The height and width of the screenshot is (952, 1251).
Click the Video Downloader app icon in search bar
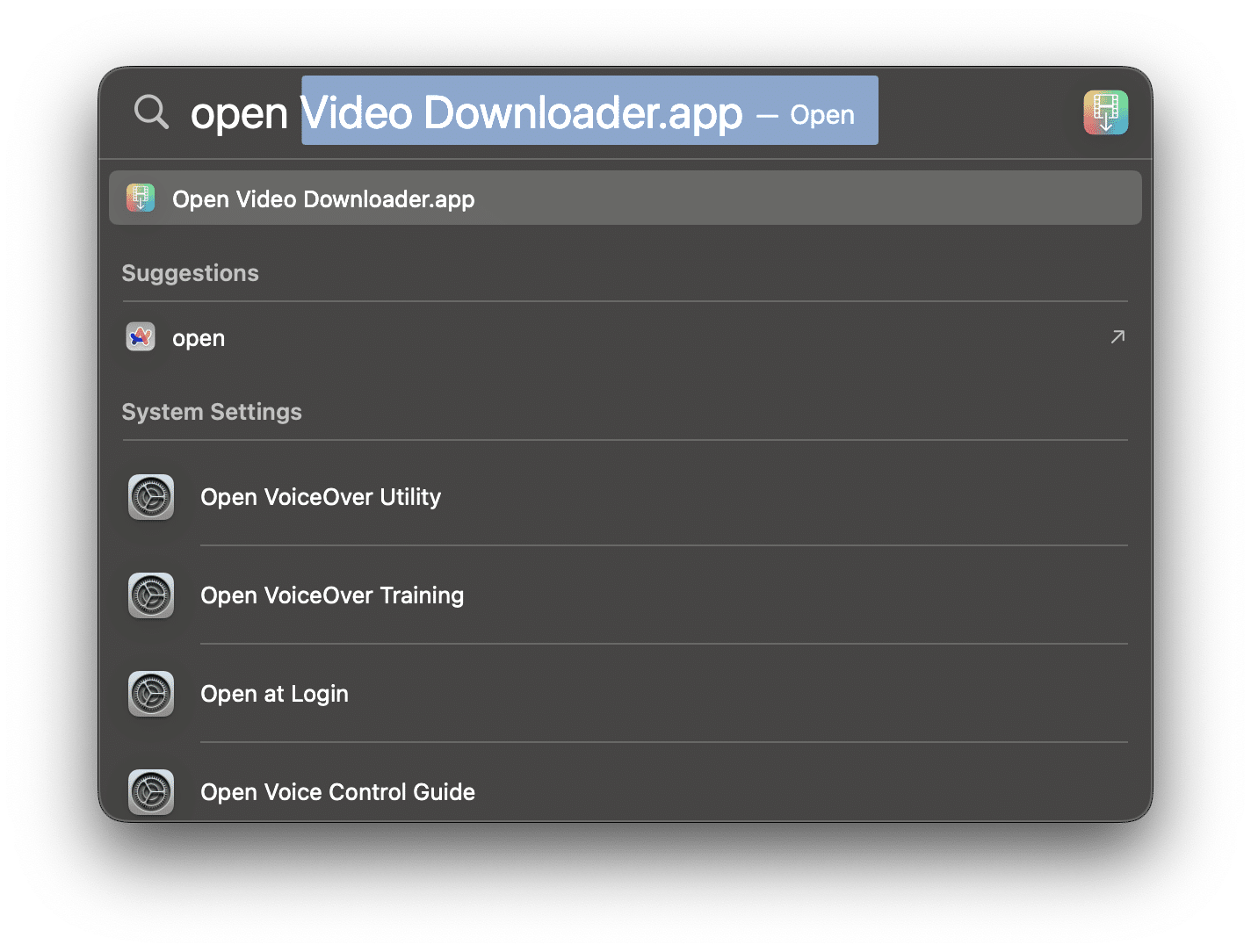point(1105,112)
